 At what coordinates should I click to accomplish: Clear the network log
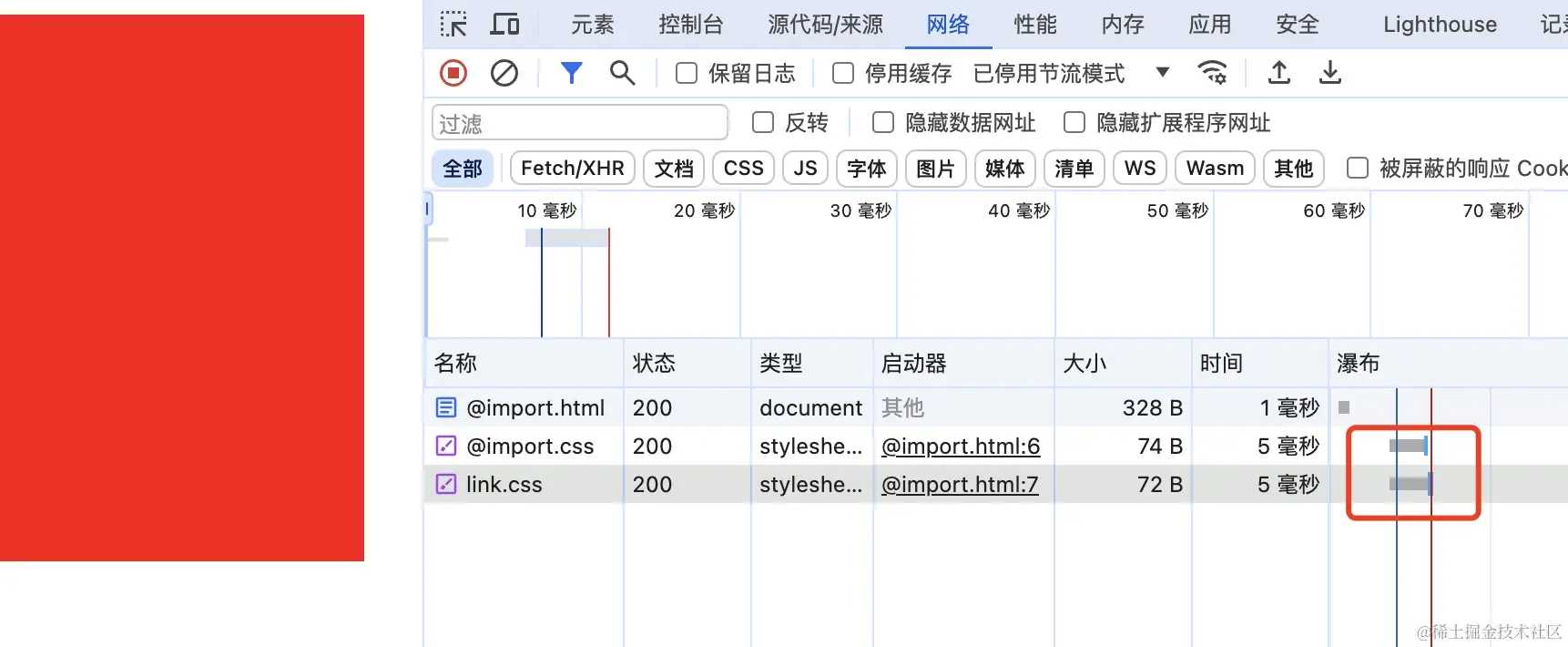coord(504,73)
